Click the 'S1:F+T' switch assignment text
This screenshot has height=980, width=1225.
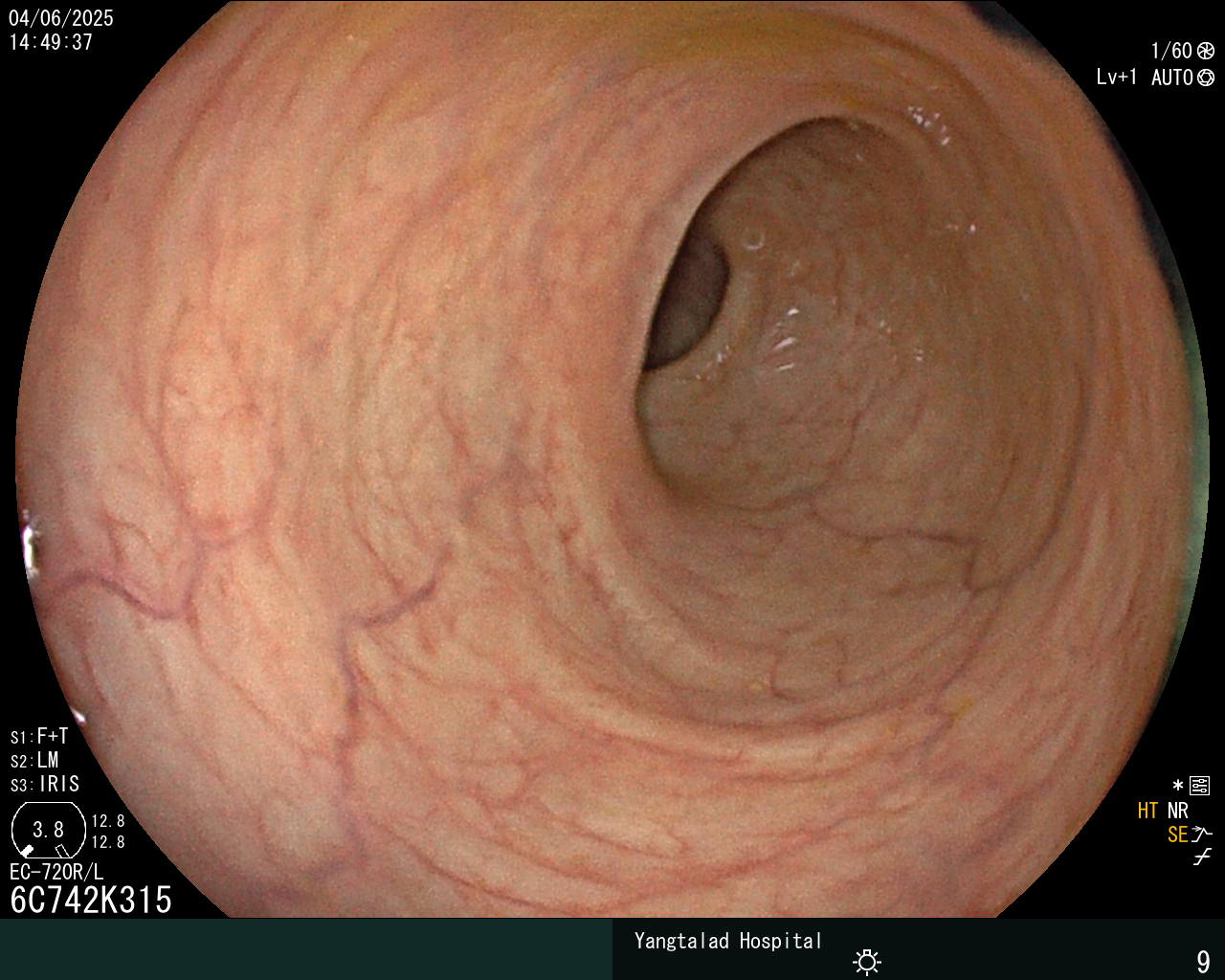point(39,736)
